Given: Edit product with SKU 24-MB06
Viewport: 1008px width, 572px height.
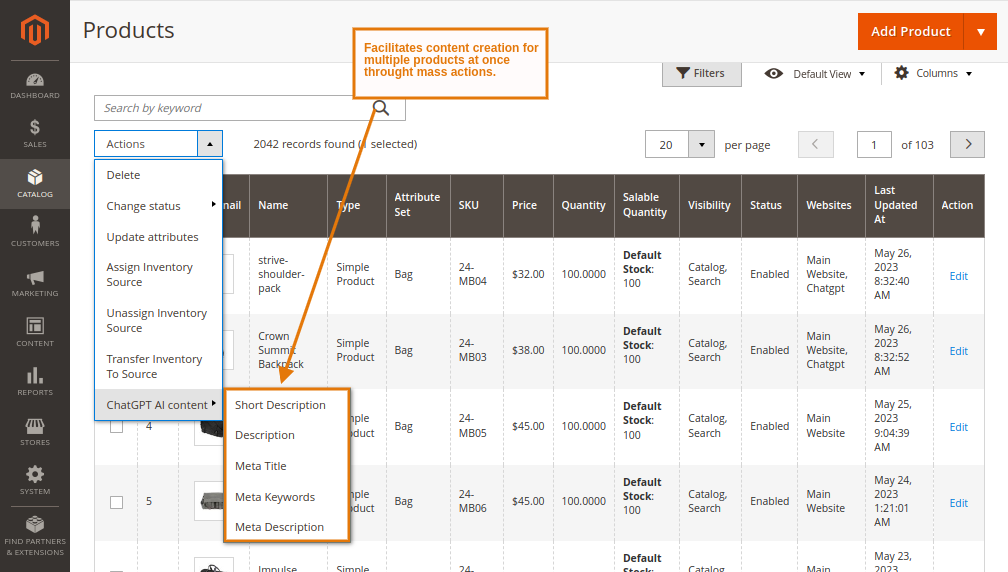Looking at the screenshot, I should (x=958, y=503).
